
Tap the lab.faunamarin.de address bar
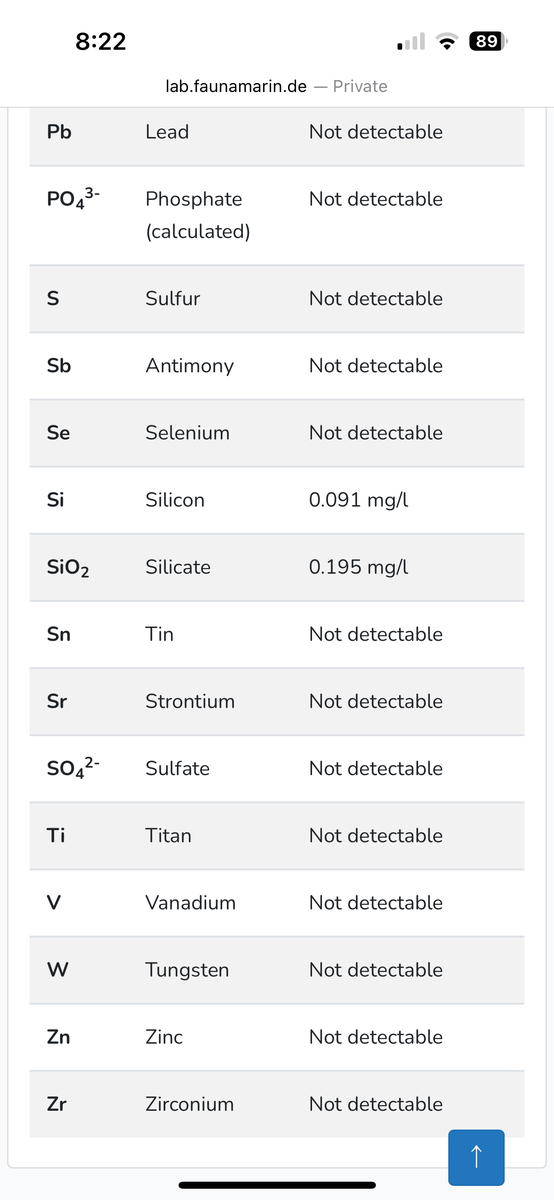point(276,86)
